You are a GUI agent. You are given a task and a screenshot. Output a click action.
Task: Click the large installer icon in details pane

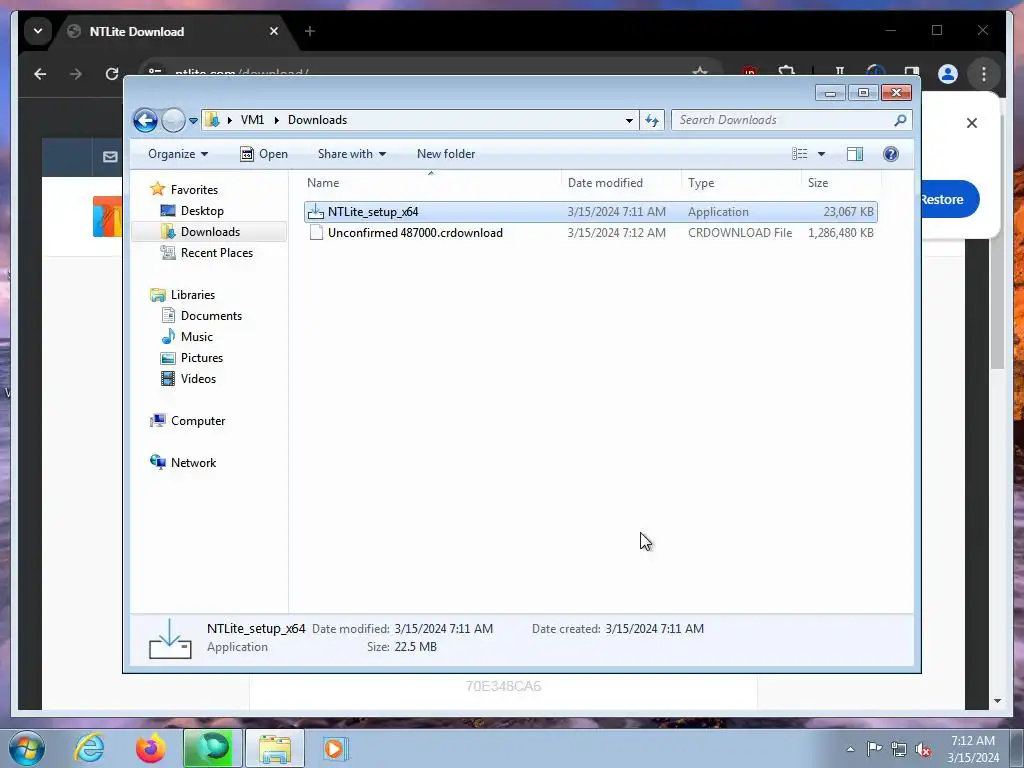click(170, 638)
